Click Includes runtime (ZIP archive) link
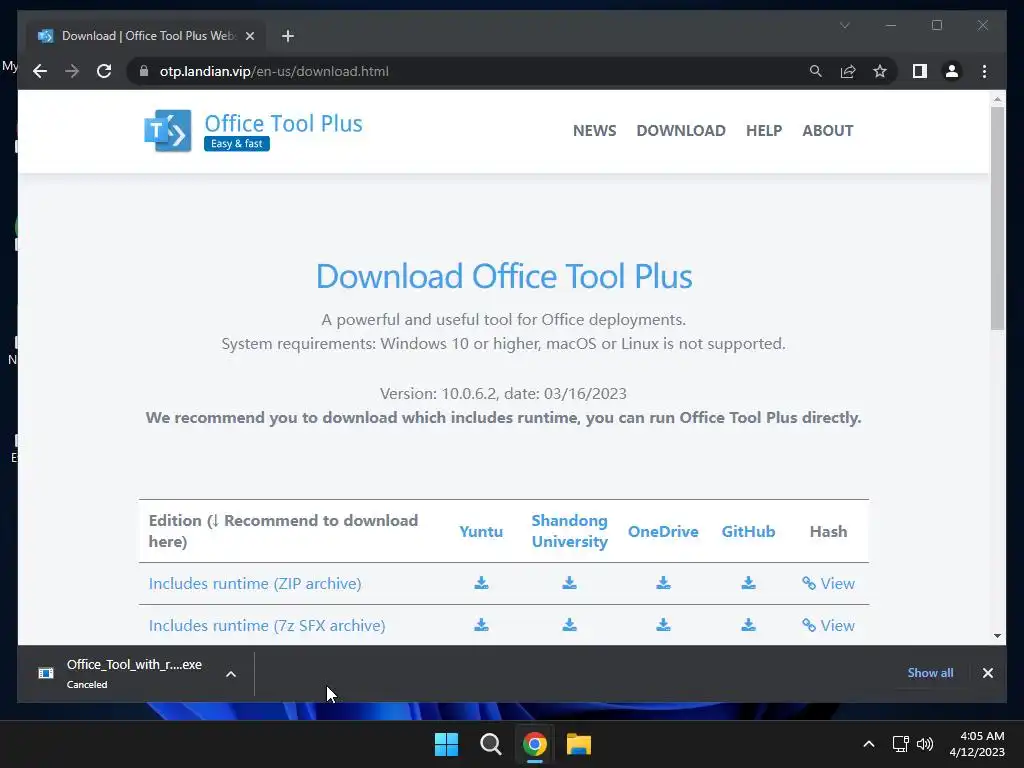The height and width of the screenshot is (768, 1024). pyautogui.click(x=255, y=583)
